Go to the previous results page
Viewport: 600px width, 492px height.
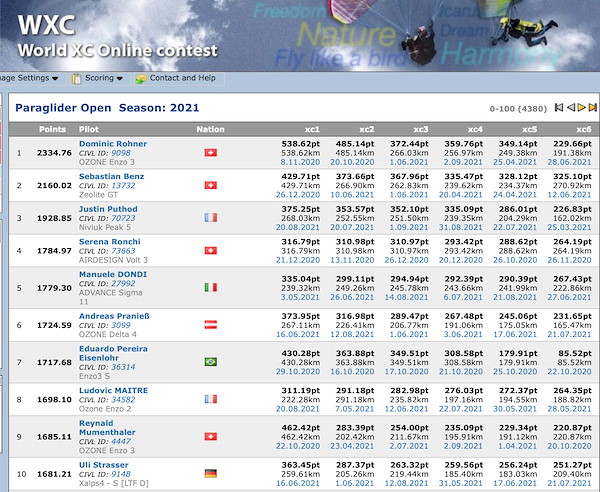572,107
